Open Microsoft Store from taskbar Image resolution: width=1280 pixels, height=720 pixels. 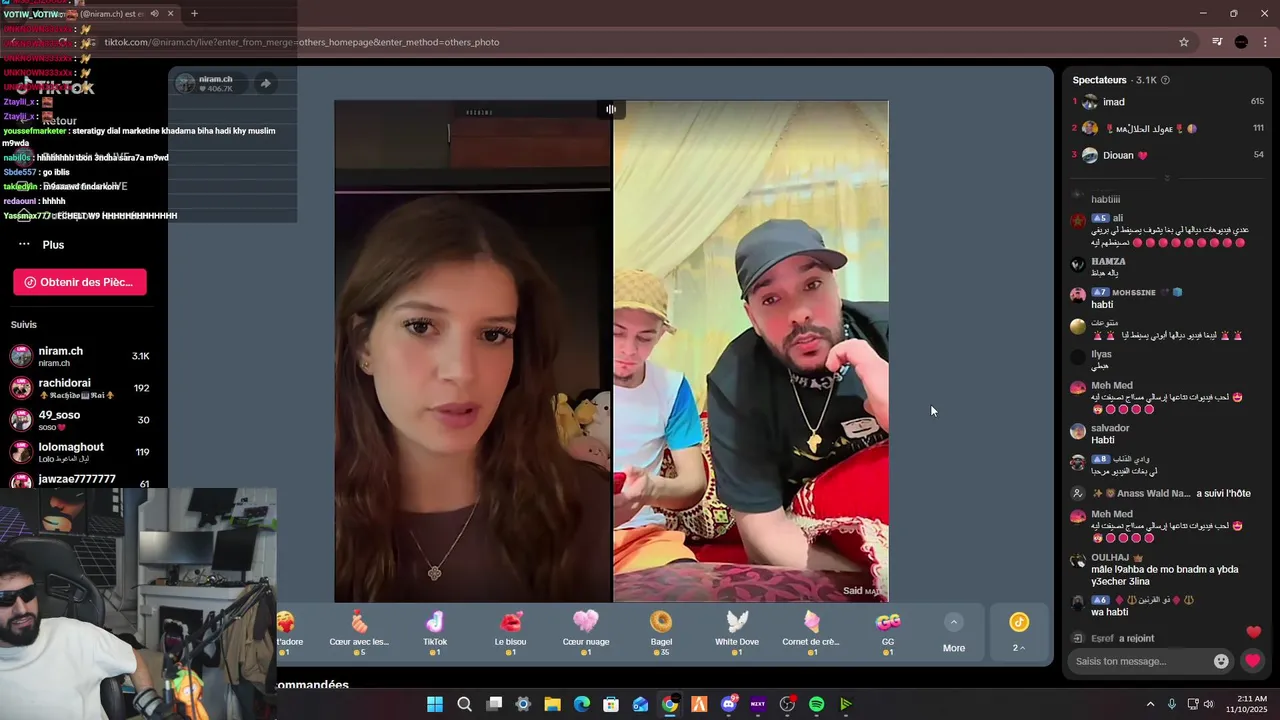tap(611, 704)
